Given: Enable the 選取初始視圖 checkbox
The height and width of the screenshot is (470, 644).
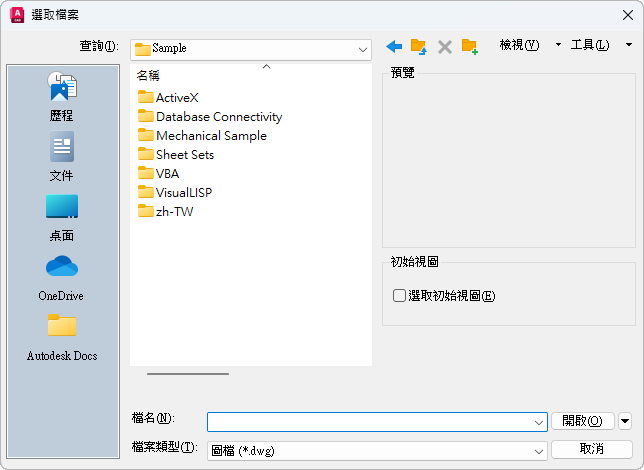Looking at the screenshot, I should [400, 296].
